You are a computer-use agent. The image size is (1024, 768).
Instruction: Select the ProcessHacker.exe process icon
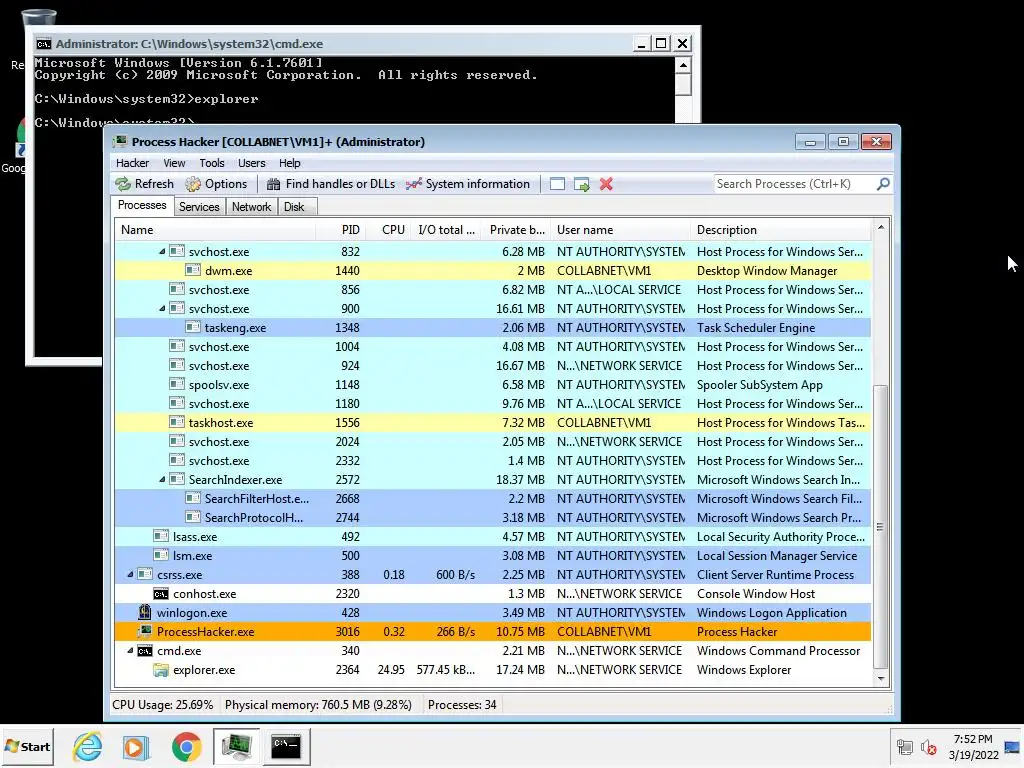(x=145, y=632)
